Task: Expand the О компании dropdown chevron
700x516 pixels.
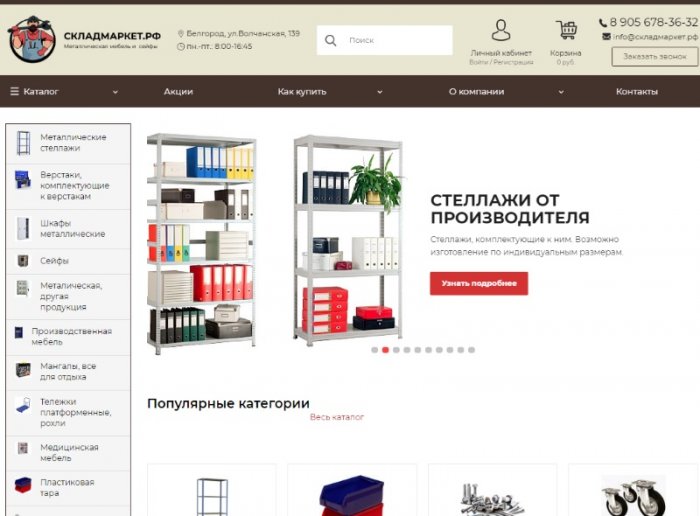Action: pyautogui.click(x=561, y=92)
